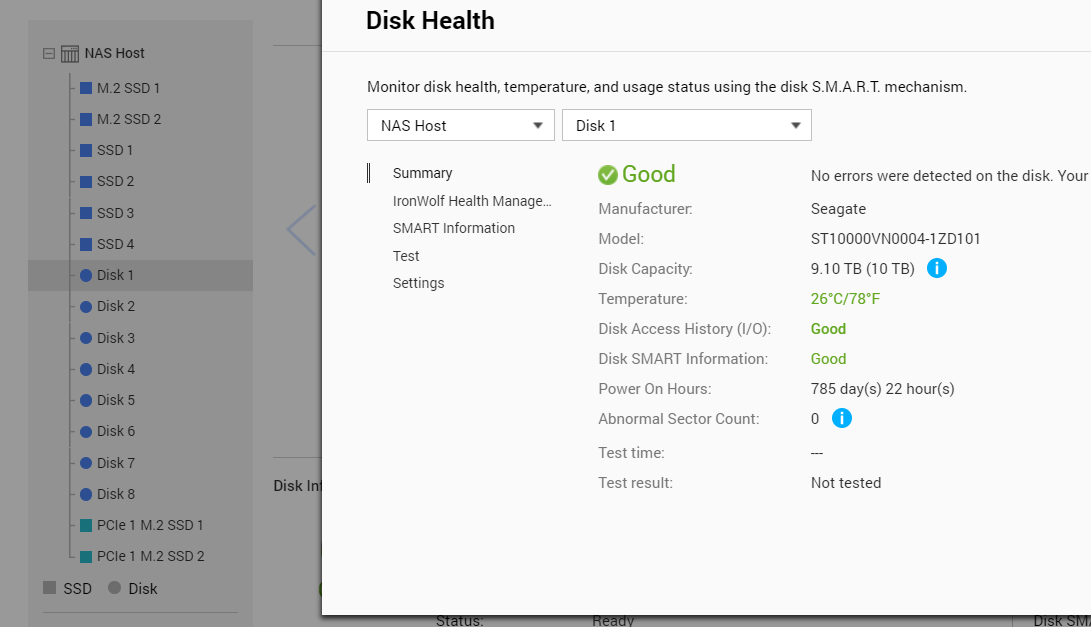Image resolution: width=1091 pixels, height=627 pixels.
Task: Click the green Good status checkmark icon
Action: tap(607, 175)
